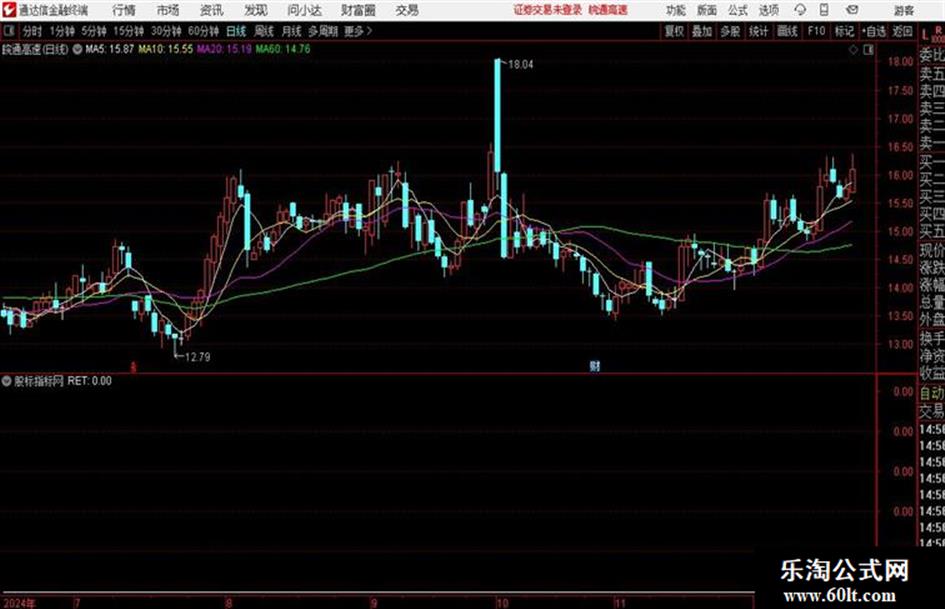Viewport: 945px width, 609px height.
Task: Click the 统计 statistics button
Action: pyautogui.click(x=758, y=31)
